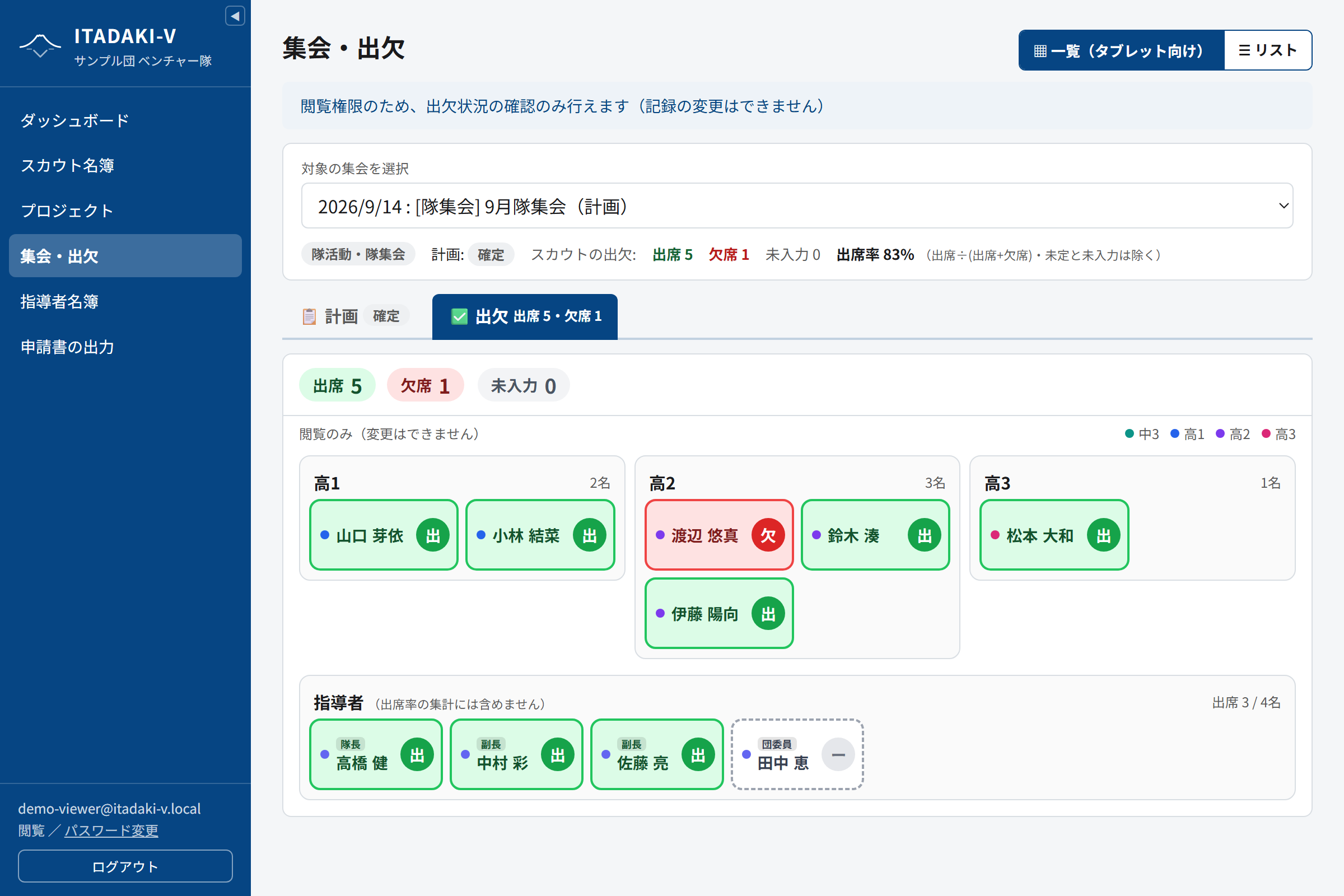Click the 出 badge on 松本 大和 card
This screenshot has height=896, width=1344.
pos(1103,535)
